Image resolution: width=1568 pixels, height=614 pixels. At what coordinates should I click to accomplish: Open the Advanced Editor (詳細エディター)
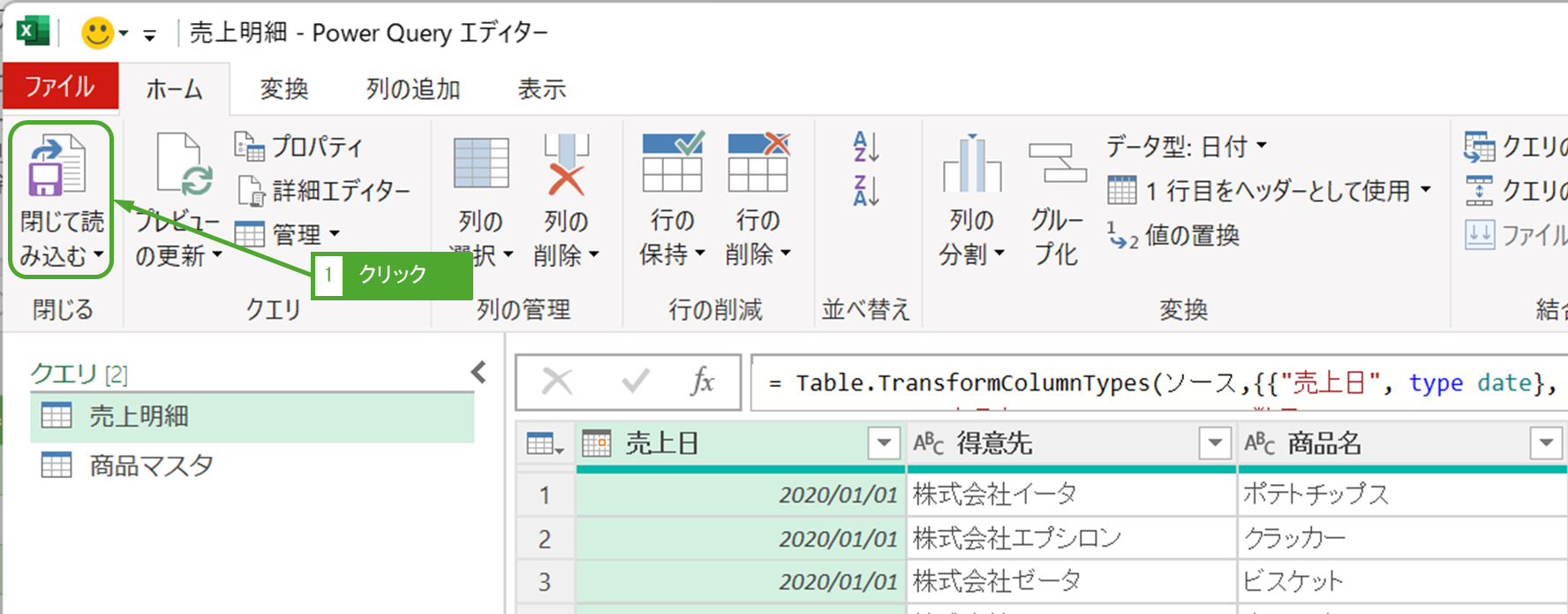pyautogui.click(x=325, y=190)
